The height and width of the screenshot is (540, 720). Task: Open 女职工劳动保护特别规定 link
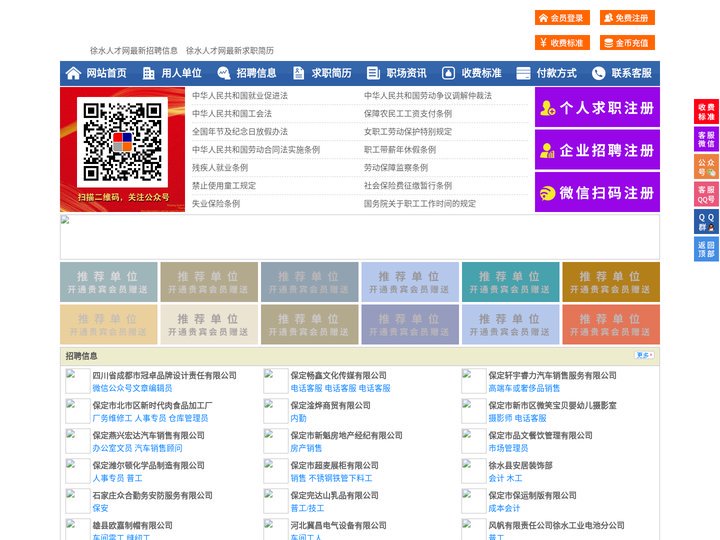pos(408,131)
